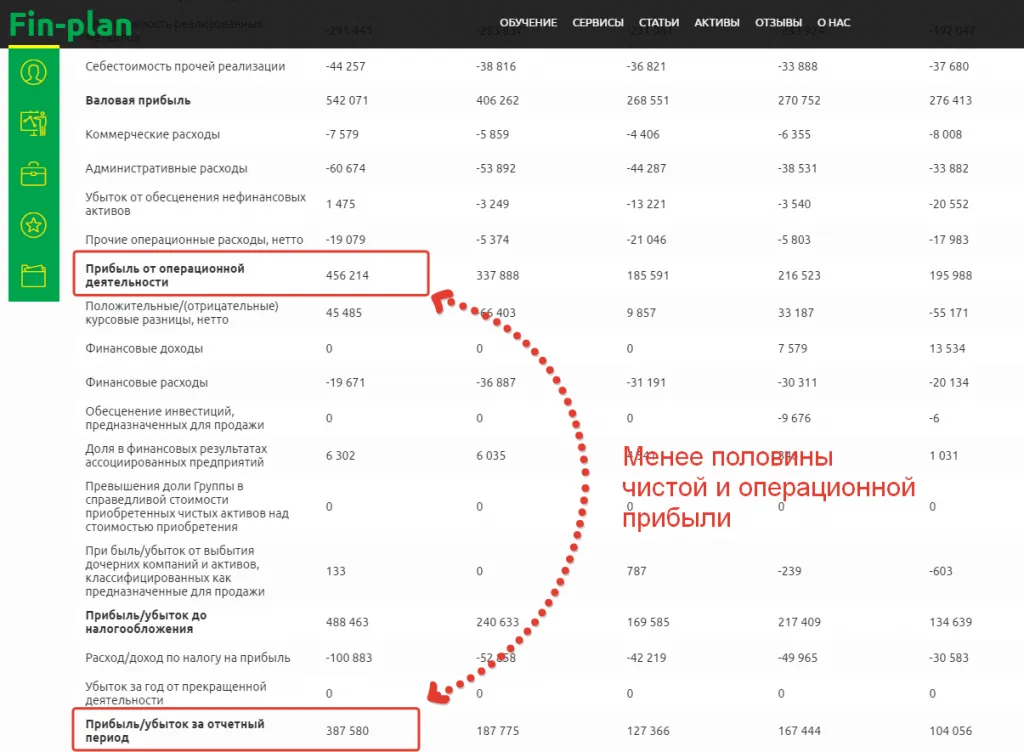
Task: Click the associates share value 6 302
Action: [340, 456]
